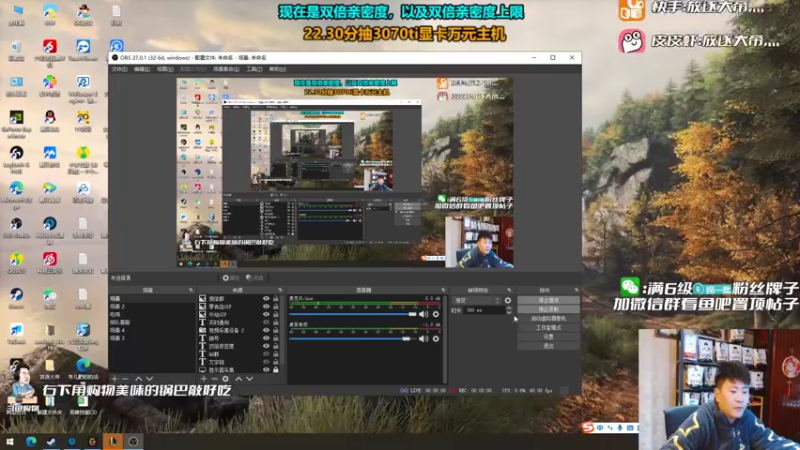Move scene up in scenes list
This screenshot has height=450, width=800.
click(138, 379)
